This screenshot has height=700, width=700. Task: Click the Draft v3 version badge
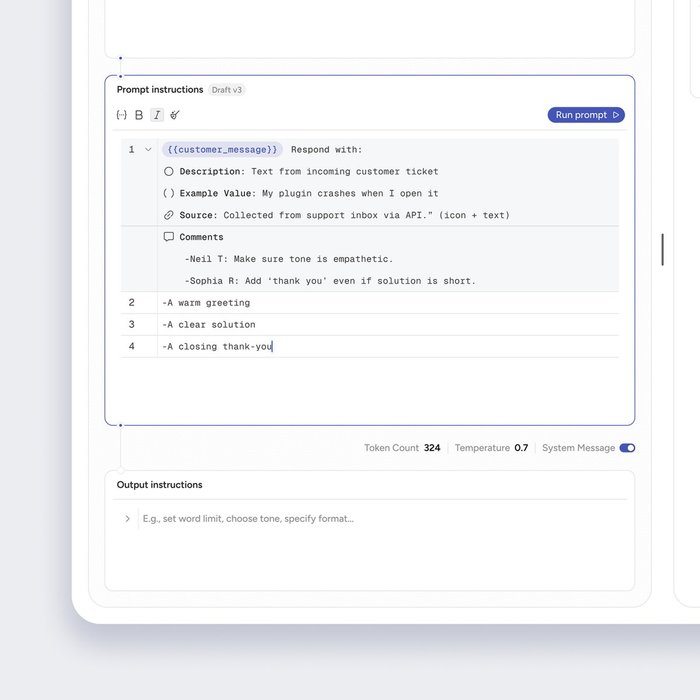[x=227, y=90]
